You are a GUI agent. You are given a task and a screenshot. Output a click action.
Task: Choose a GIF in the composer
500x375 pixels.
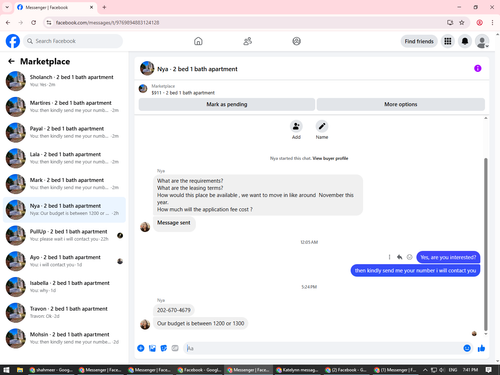point(175,348)
